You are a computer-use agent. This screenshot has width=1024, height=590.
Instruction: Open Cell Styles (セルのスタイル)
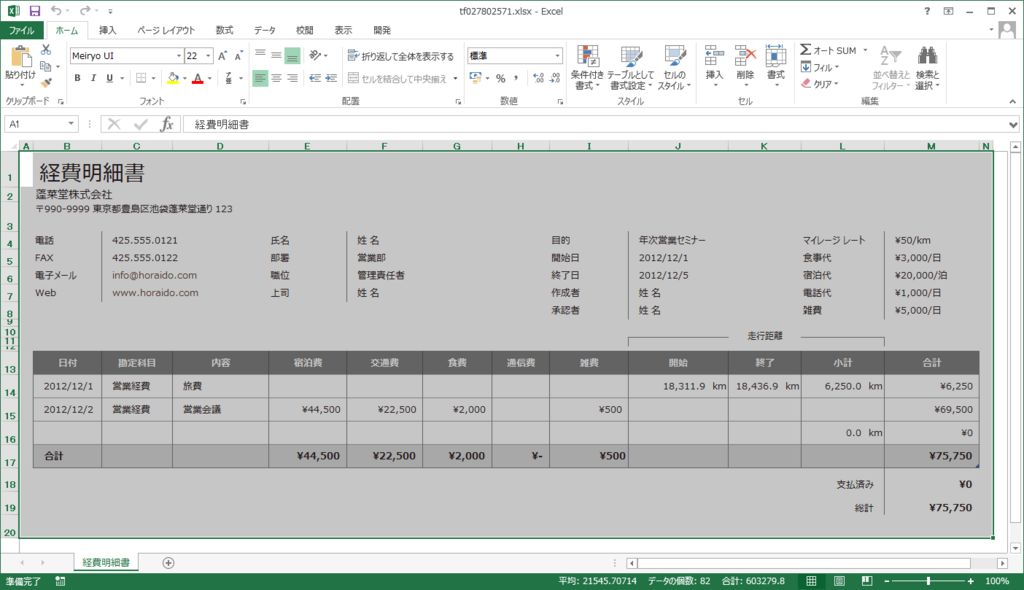click(674, 68)
